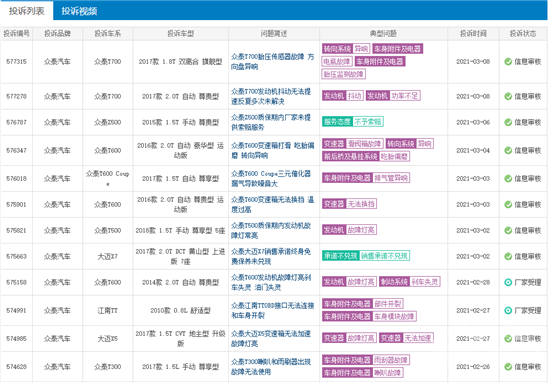Click green check icon for complaint 577278
The image size is (550, 383).
[x=508, y=96]
